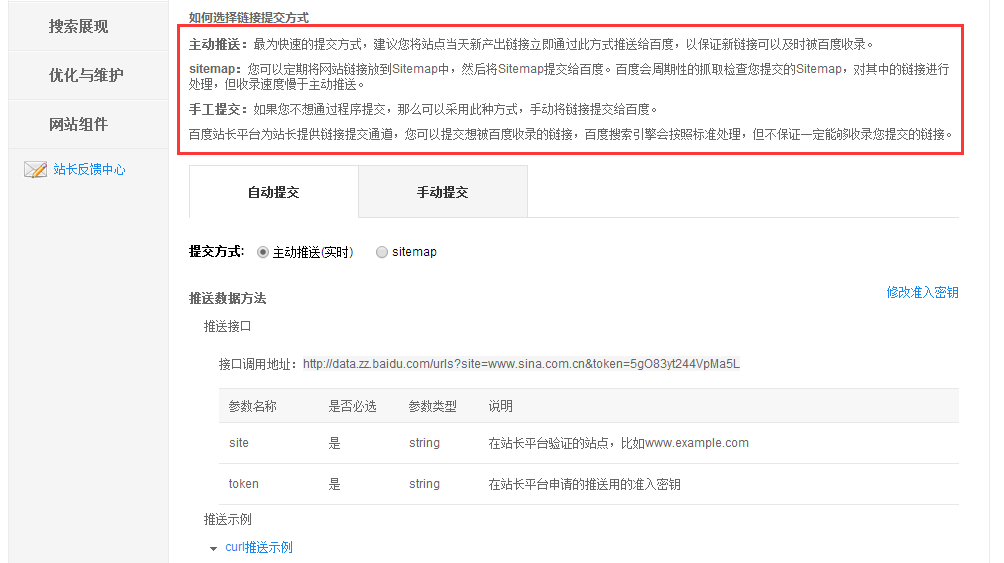Switch to the 手动提交 tab

pos(442,192)
